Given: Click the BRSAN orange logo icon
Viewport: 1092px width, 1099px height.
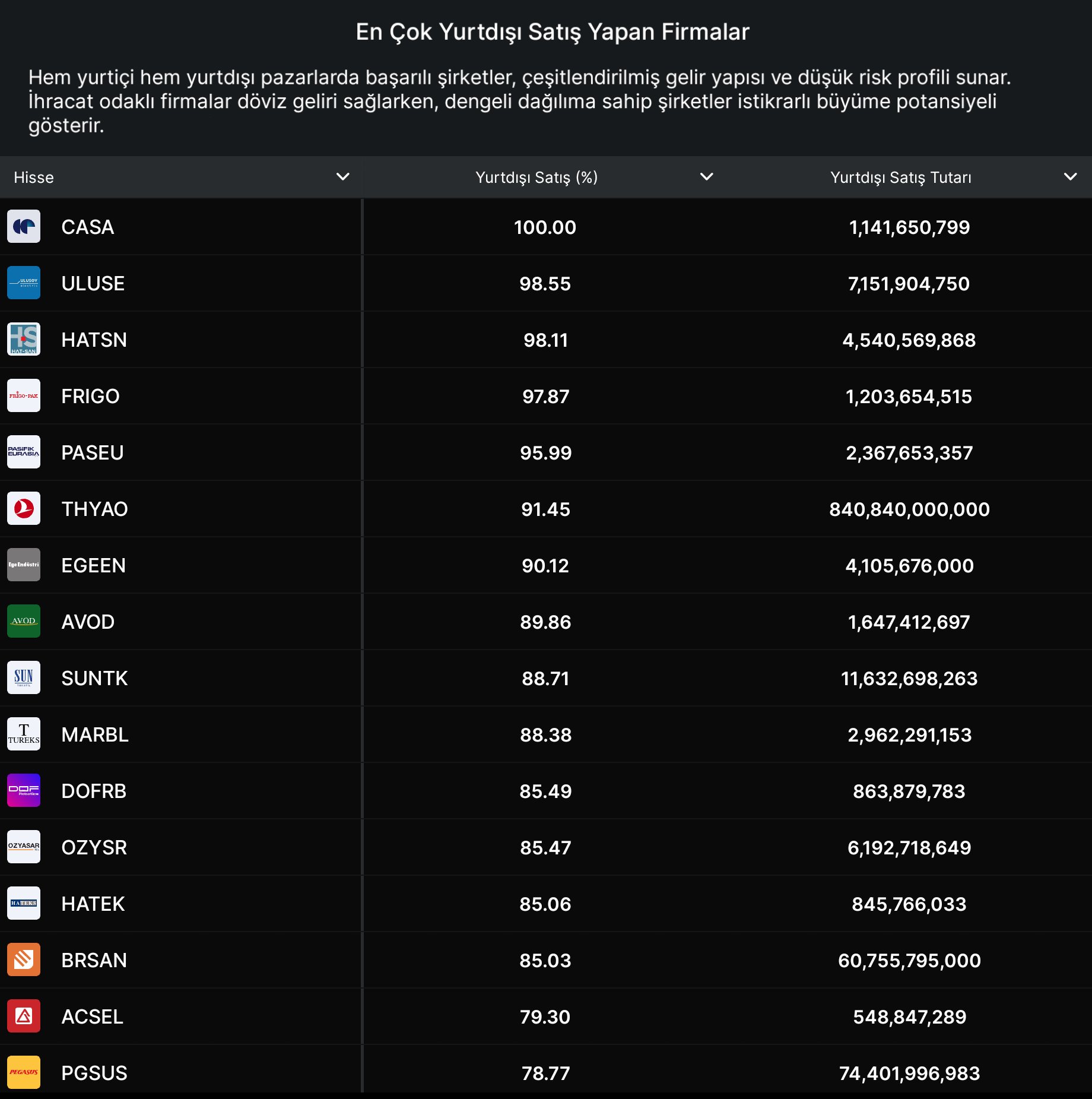Looking at the screenshot, I should pos(24,960).
